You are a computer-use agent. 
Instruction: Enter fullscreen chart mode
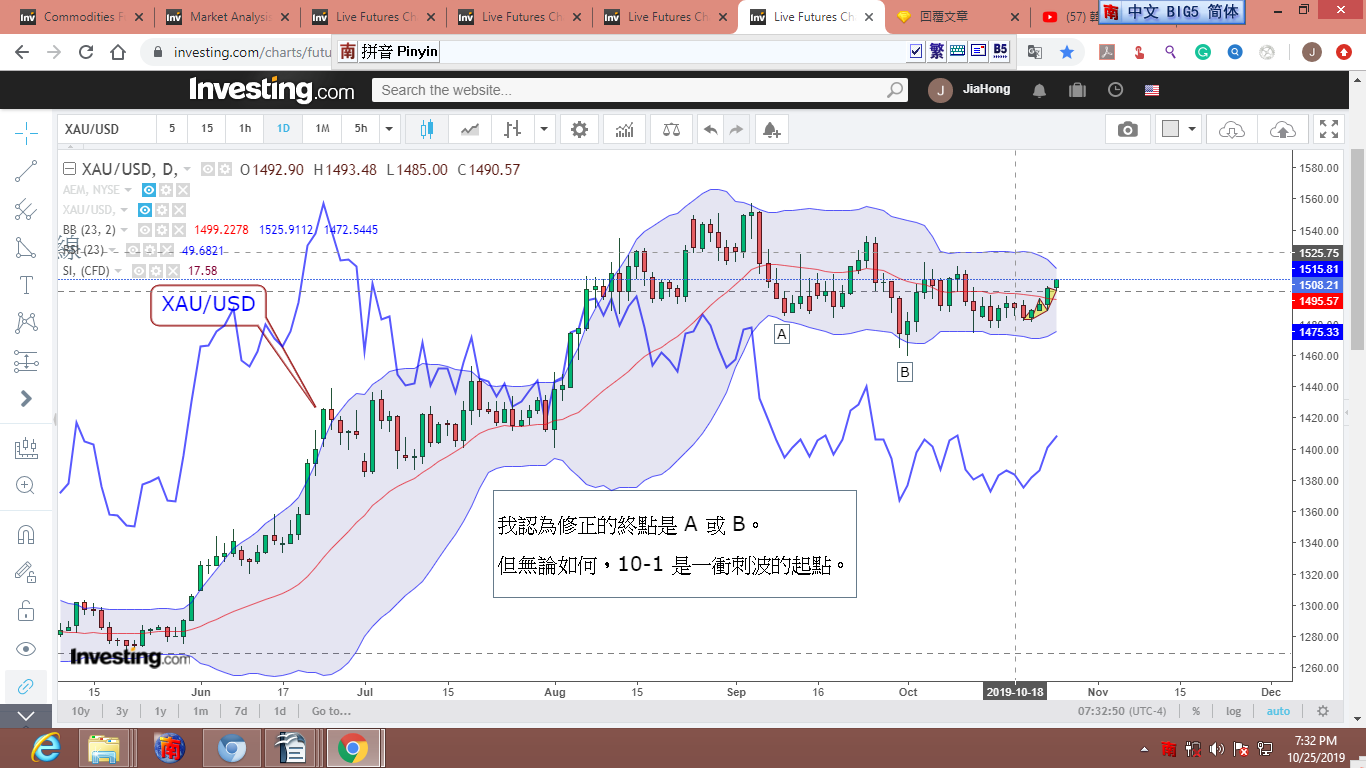coord(1328,129)
